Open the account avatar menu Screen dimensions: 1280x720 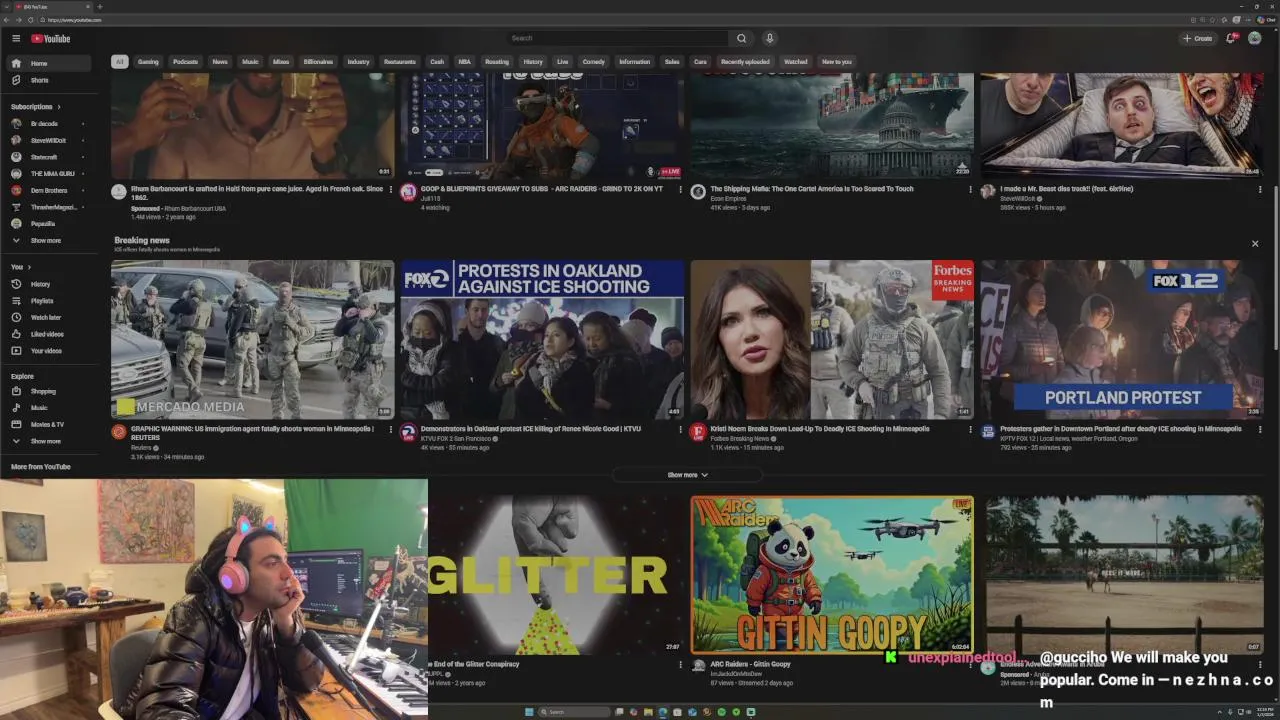click(1254, 38)
